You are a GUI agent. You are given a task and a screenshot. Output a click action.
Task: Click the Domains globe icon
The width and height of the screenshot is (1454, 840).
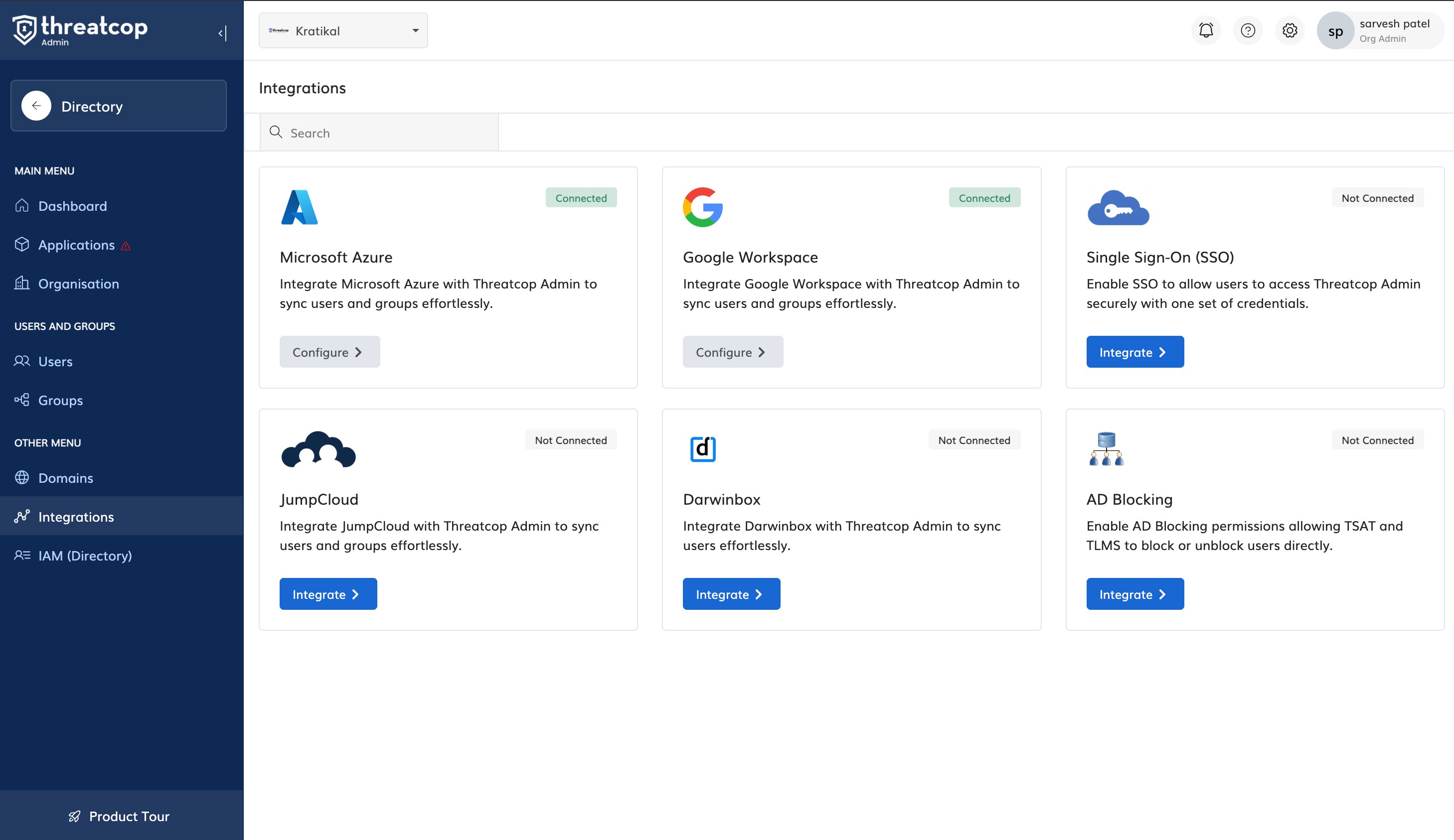22,477
